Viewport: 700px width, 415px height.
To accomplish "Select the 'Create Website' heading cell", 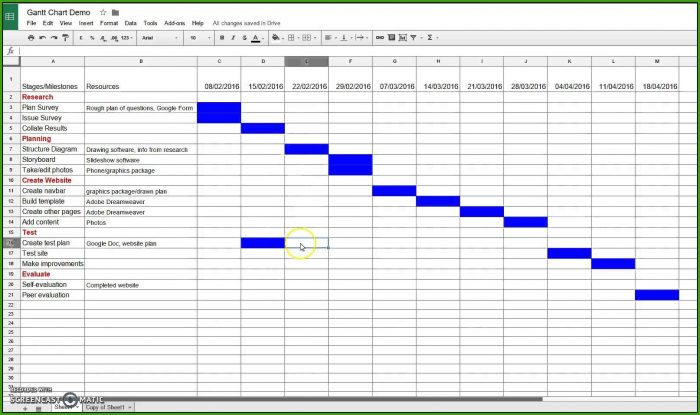I will [52, 180].
